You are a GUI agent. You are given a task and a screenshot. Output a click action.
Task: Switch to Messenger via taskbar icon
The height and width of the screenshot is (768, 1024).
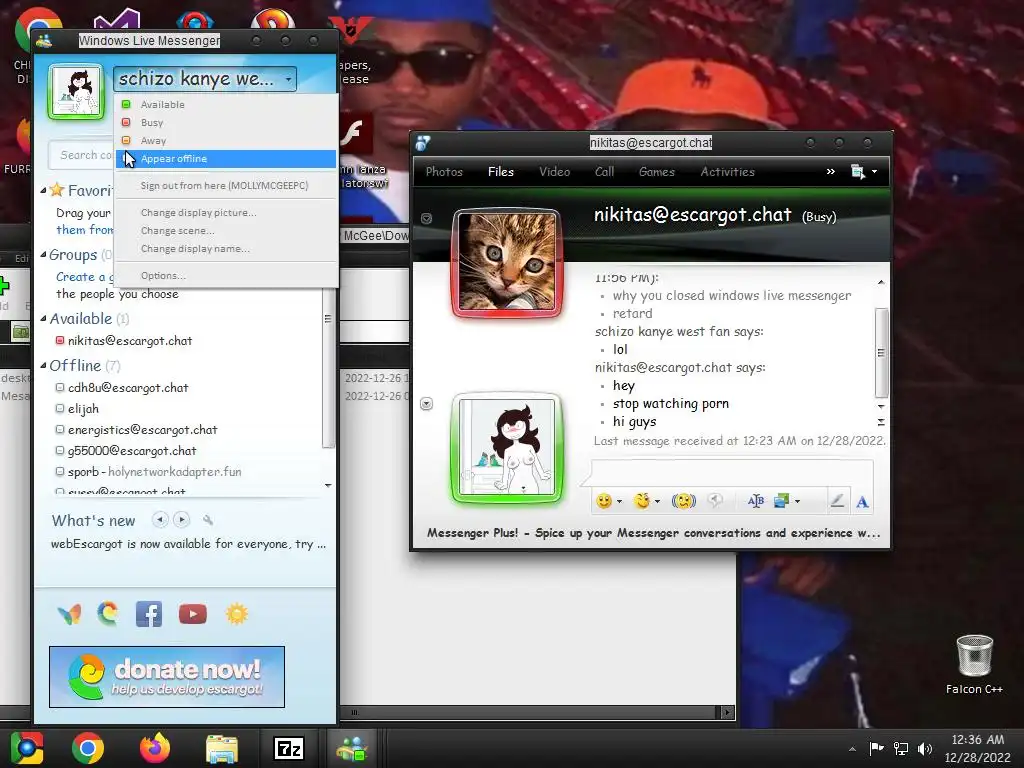point(352,748)
